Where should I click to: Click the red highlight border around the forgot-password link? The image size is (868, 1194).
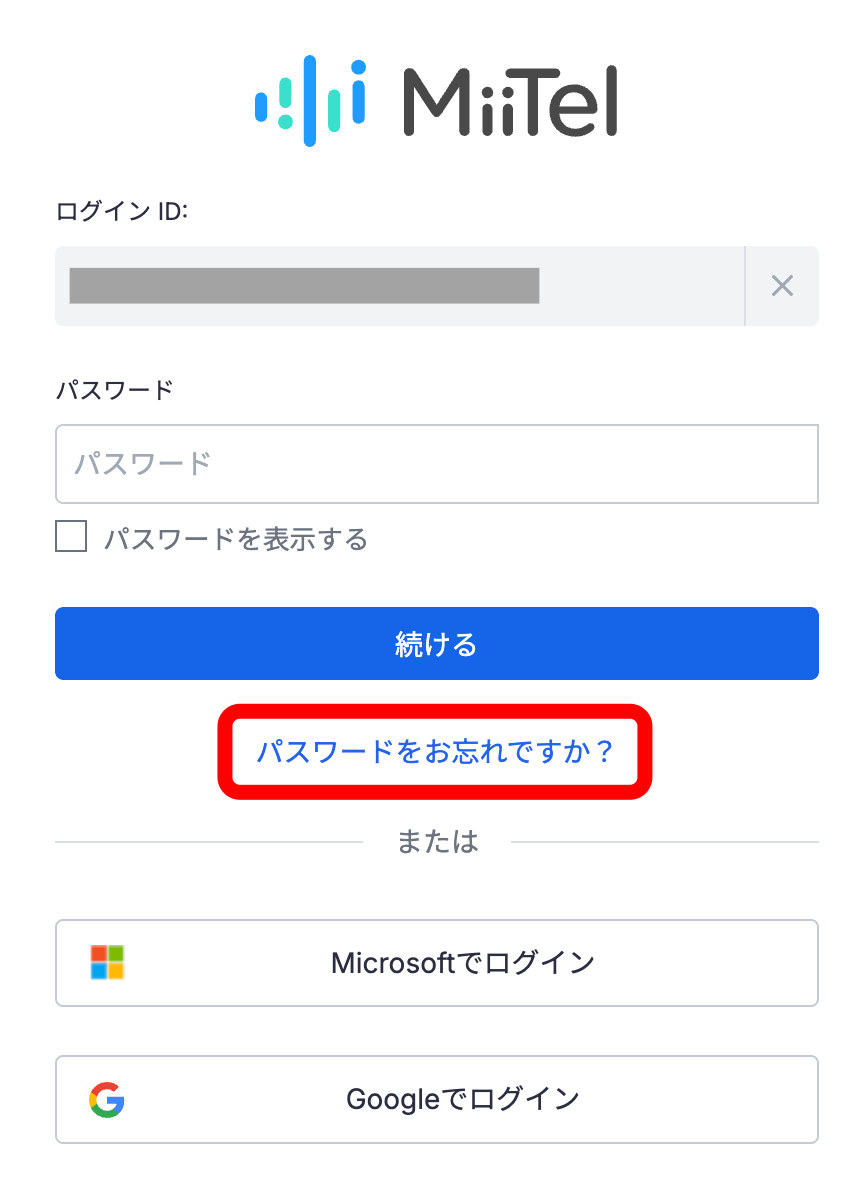click(435, 711)
